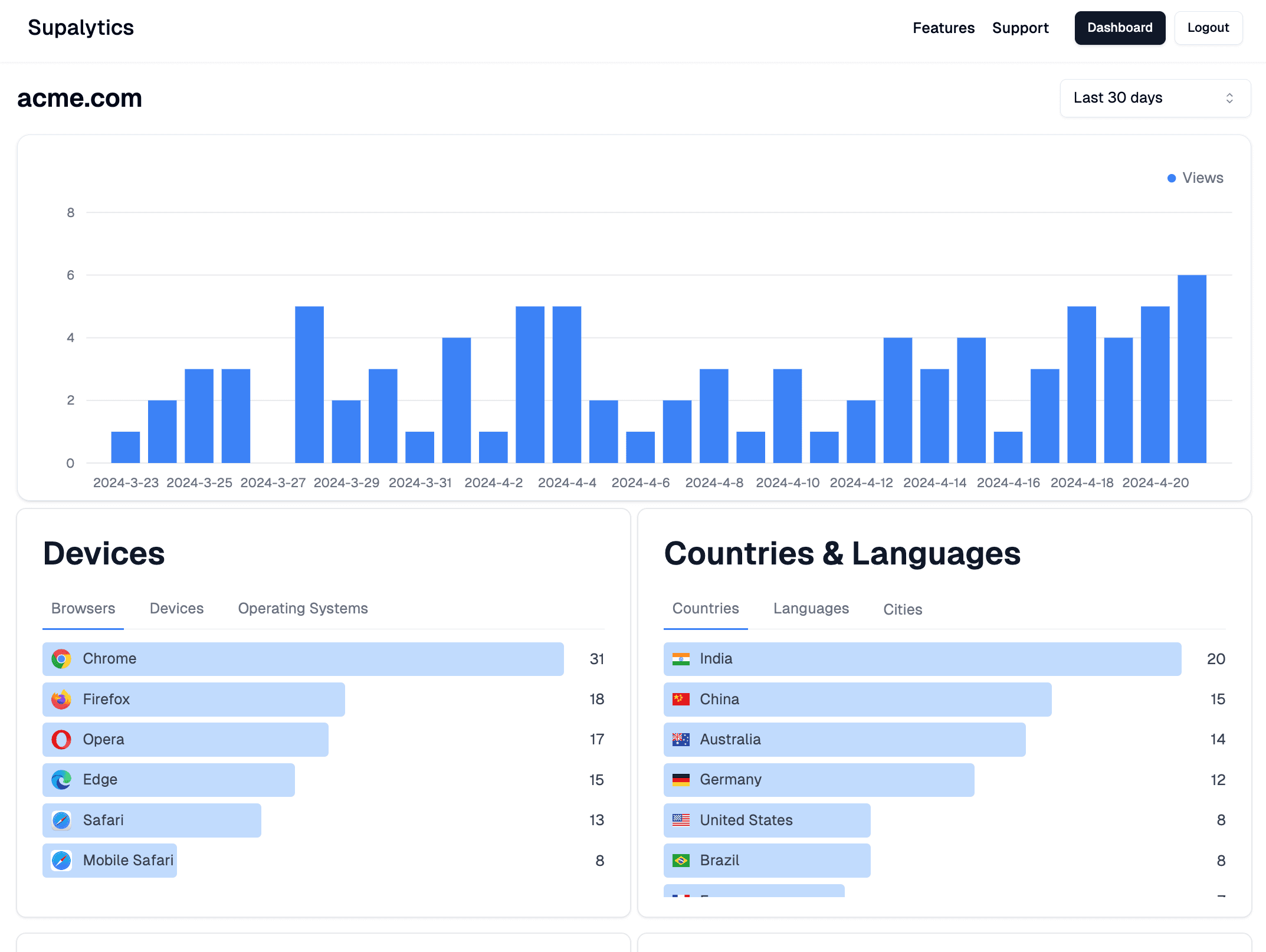
Task: Click the United States country name
Action: click(746, 820)
